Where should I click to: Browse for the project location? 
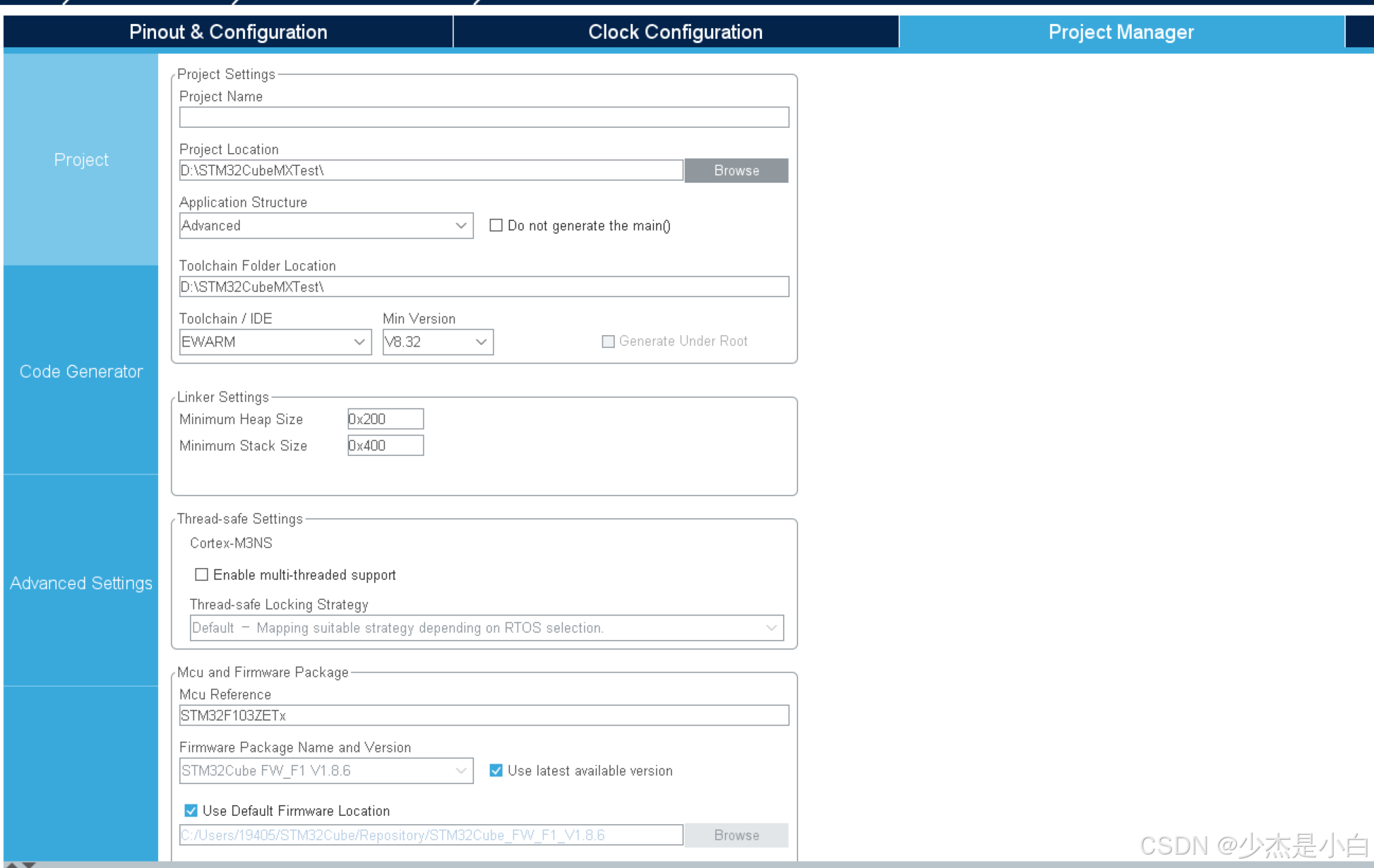pos(736,170)
